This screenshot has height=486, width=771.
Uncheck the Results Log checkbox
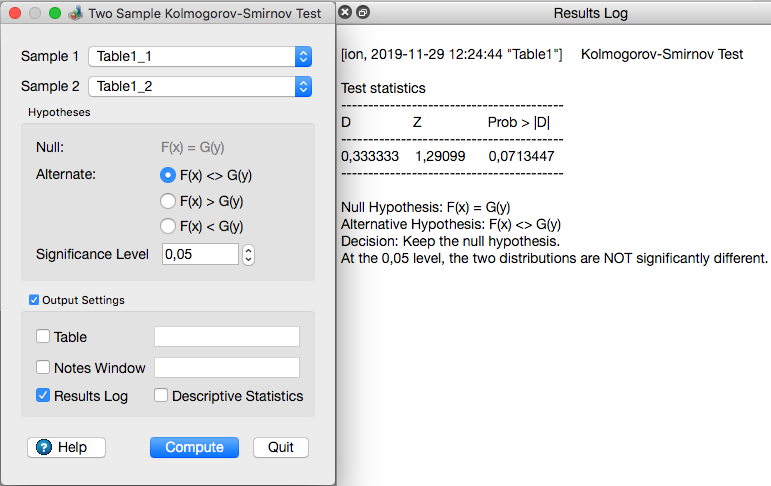[43, 396]
